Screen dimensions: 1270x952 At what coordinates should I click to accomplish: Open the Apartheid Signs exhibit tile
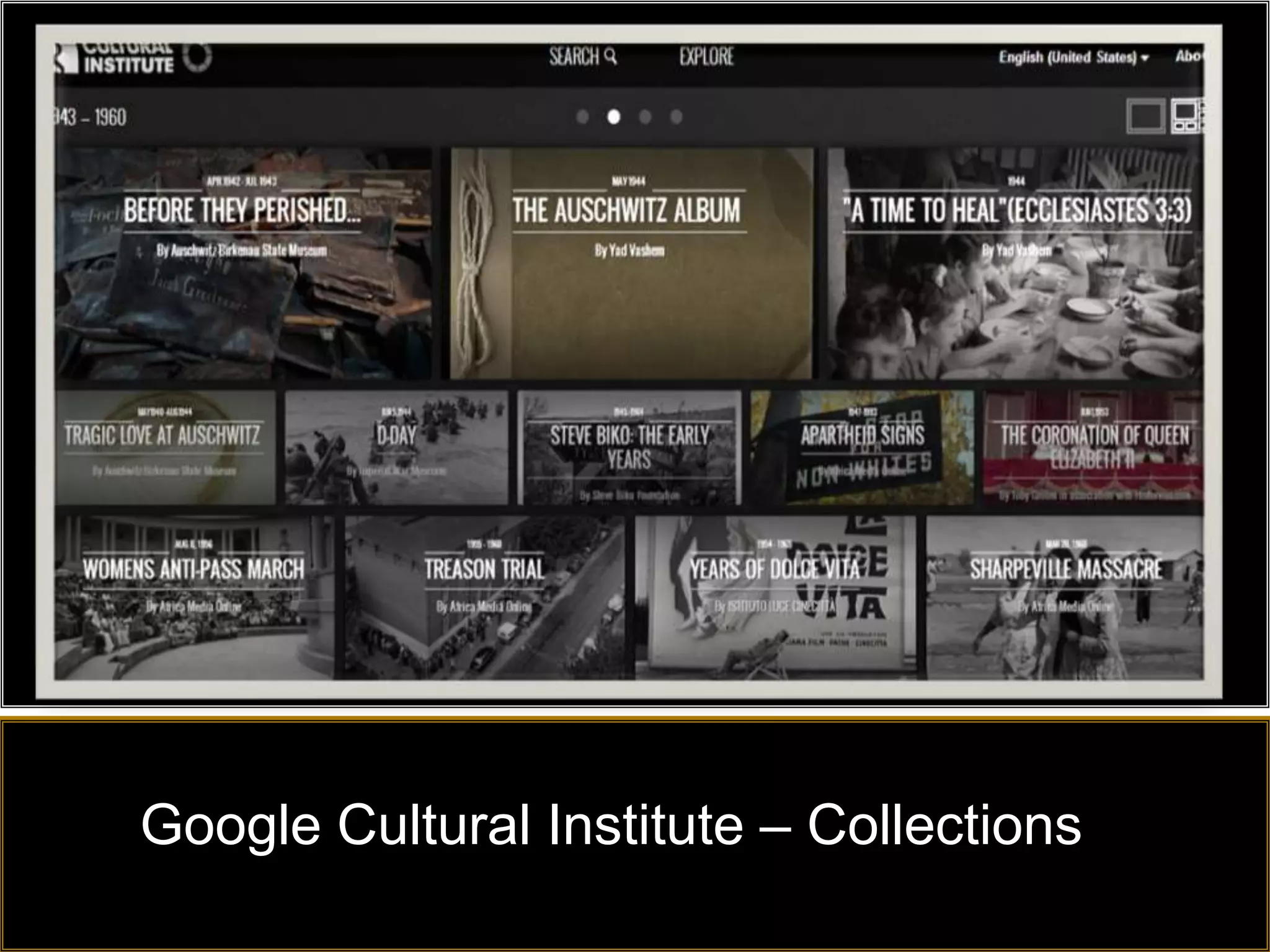coord(862,447)
